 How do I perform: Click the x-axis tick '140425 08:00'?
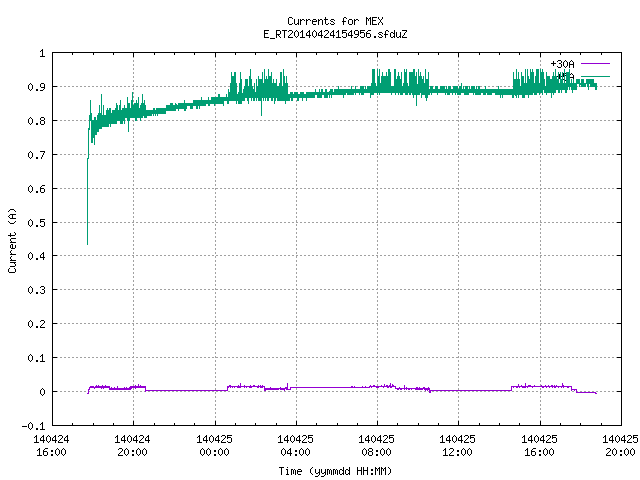[376, 446]
